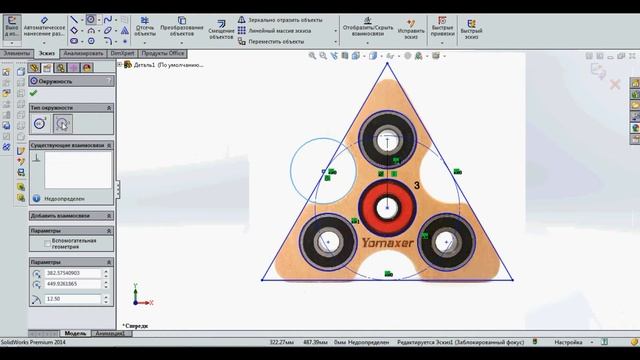Collapse the Существующие взаимосвязи section

tap(109, 145)
